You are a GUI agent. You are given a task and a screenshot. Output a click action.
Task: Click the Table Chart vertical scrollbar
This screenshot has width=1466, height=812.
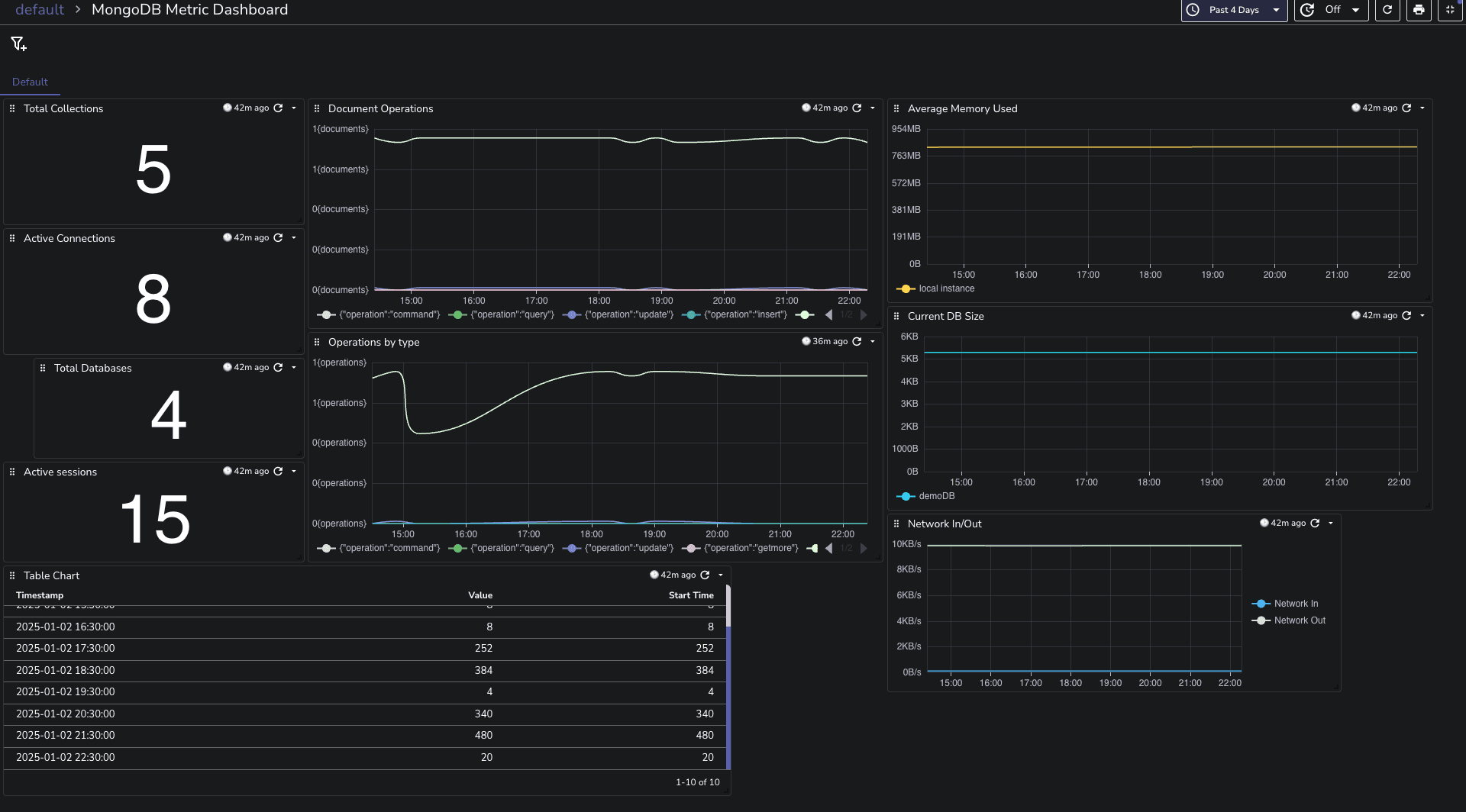[728, 687]
